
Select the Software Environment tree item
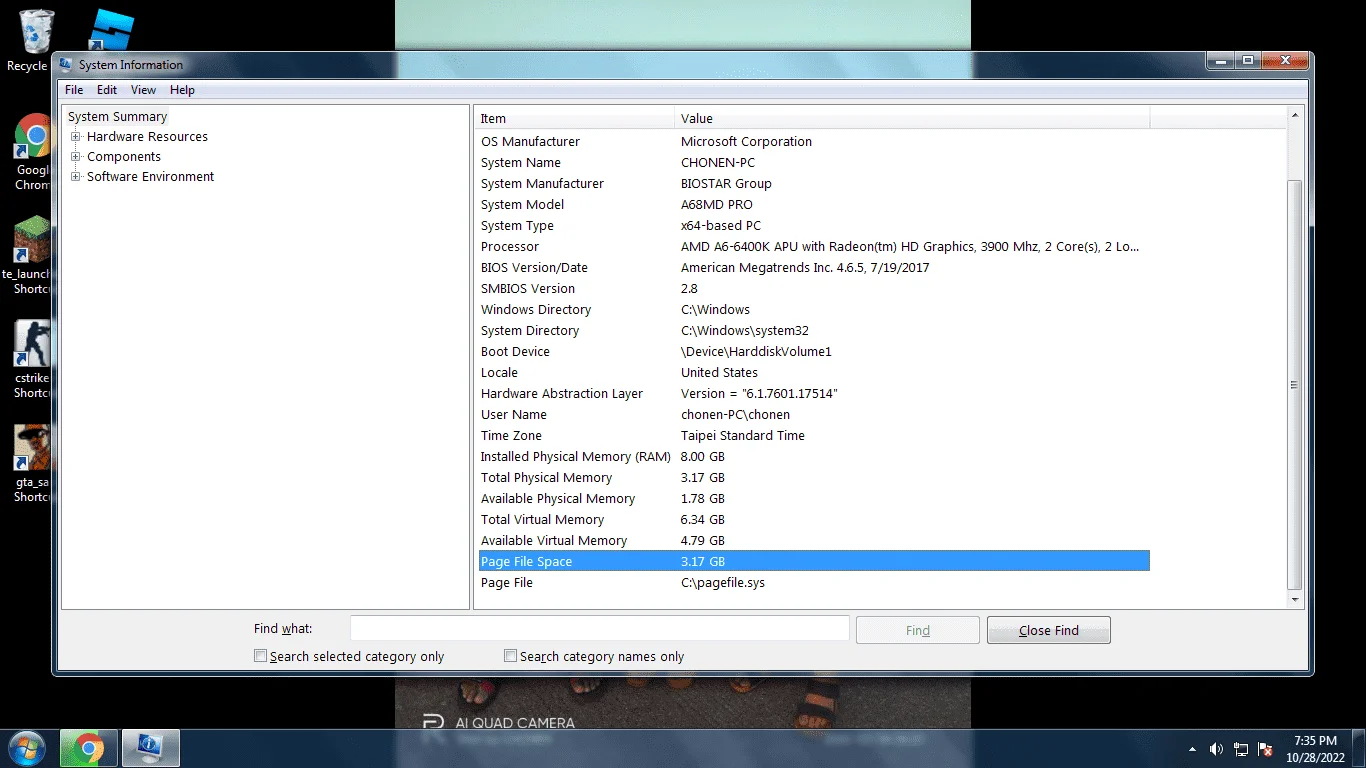point(150,177)
